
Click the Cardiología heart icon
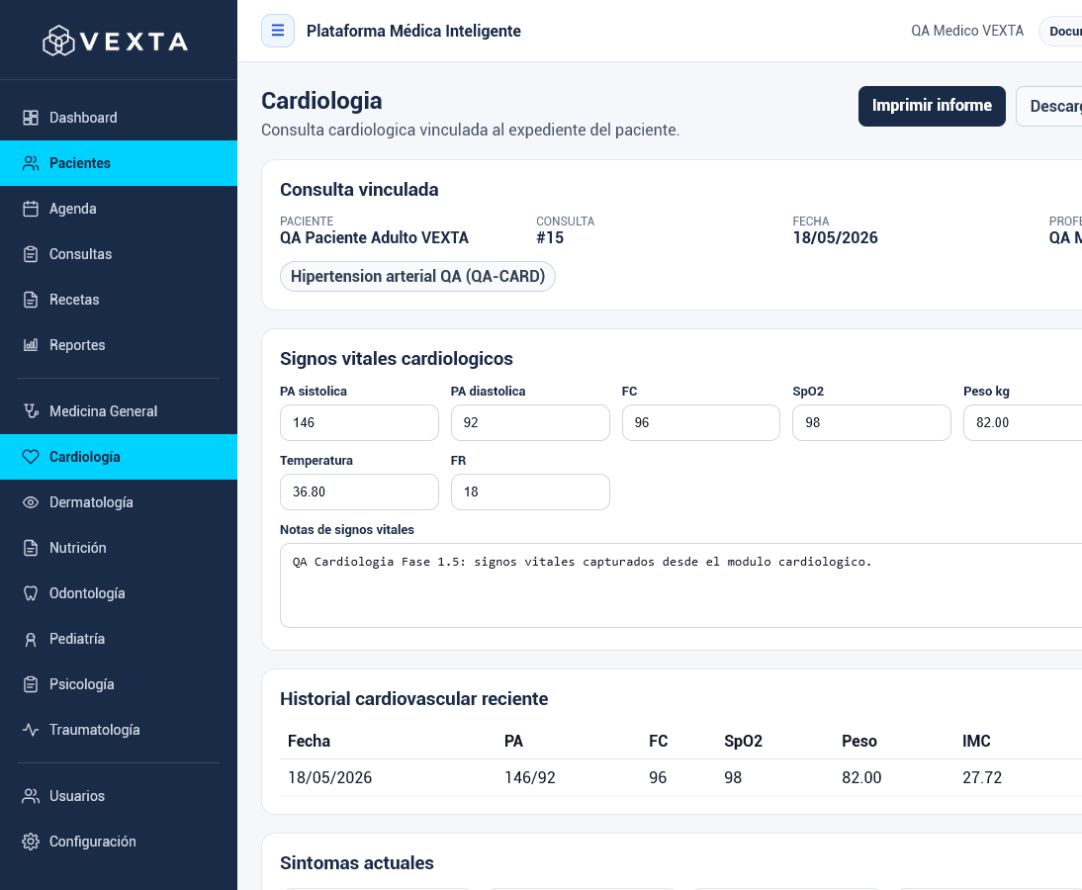pyautogui.click(x=30, y=457)
